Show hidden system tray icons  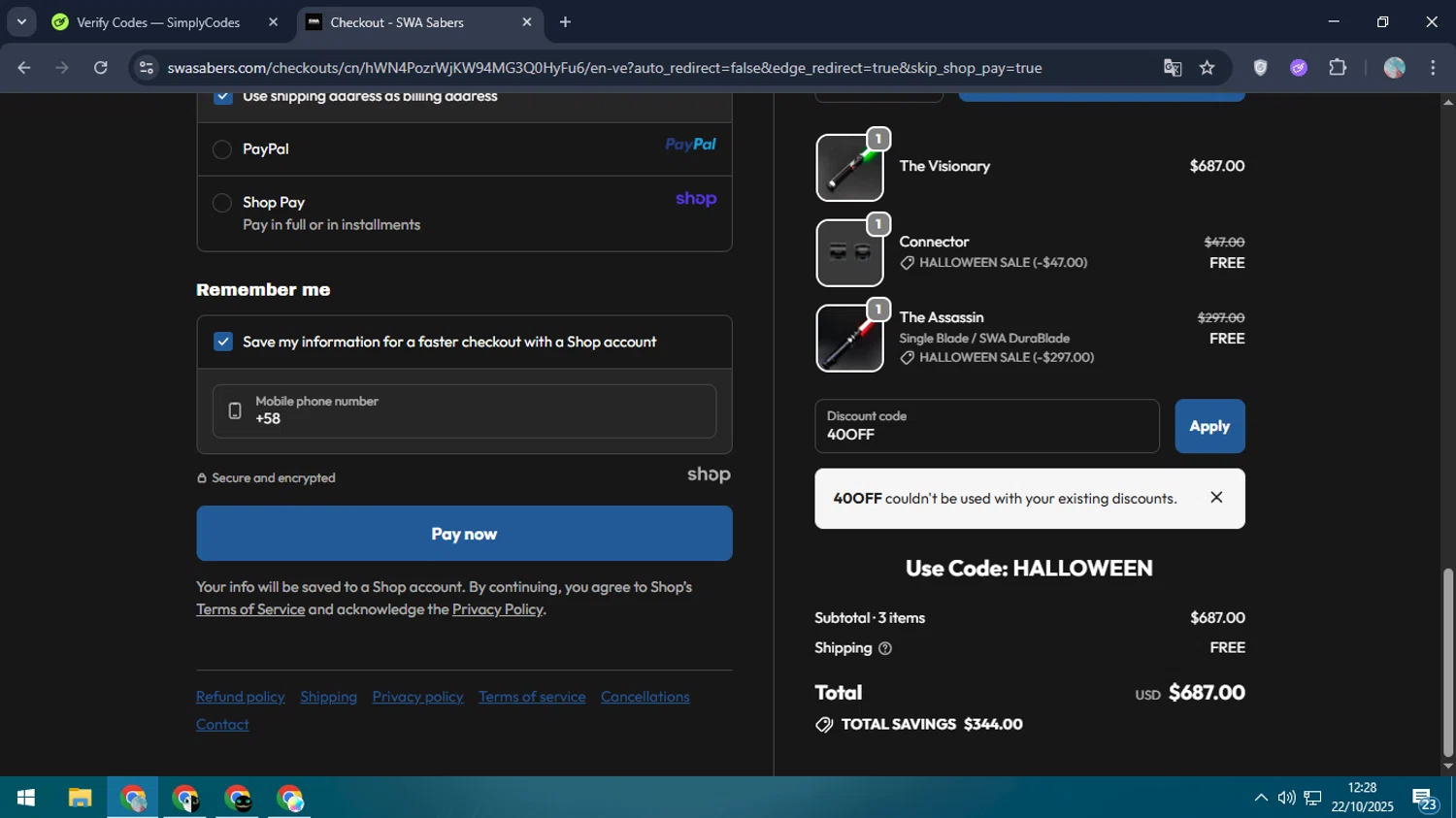1261,798
